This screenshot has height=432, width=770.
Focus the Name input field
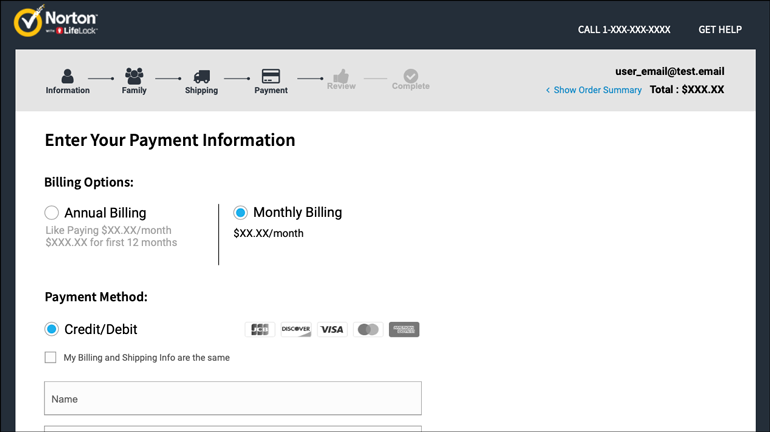click(x=233, y=398)
